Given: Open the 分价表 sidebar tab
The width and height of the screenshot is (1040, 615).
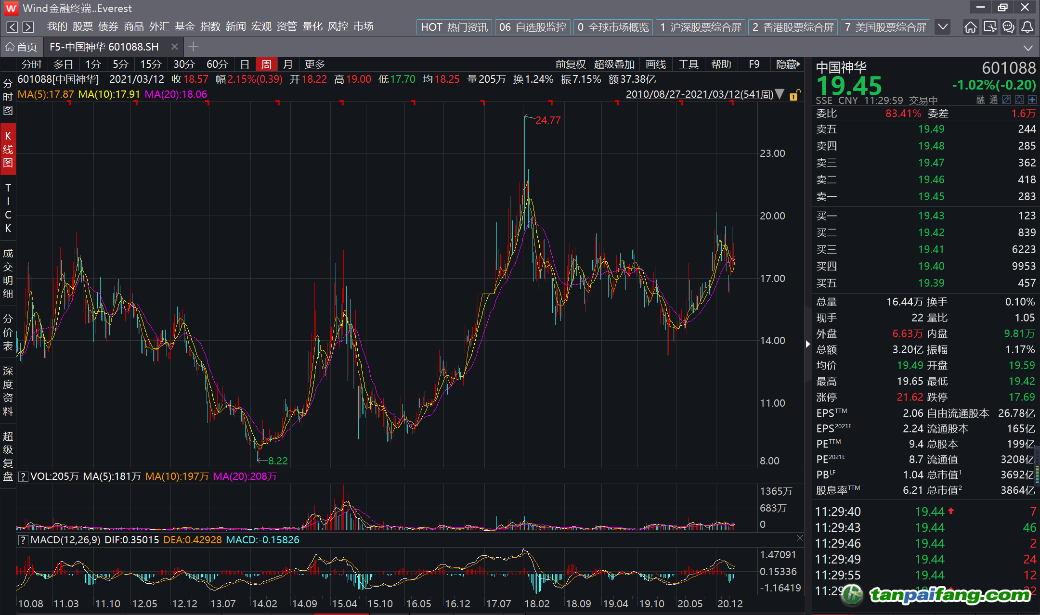Looking at the screenshot, I should coord(8,332).
